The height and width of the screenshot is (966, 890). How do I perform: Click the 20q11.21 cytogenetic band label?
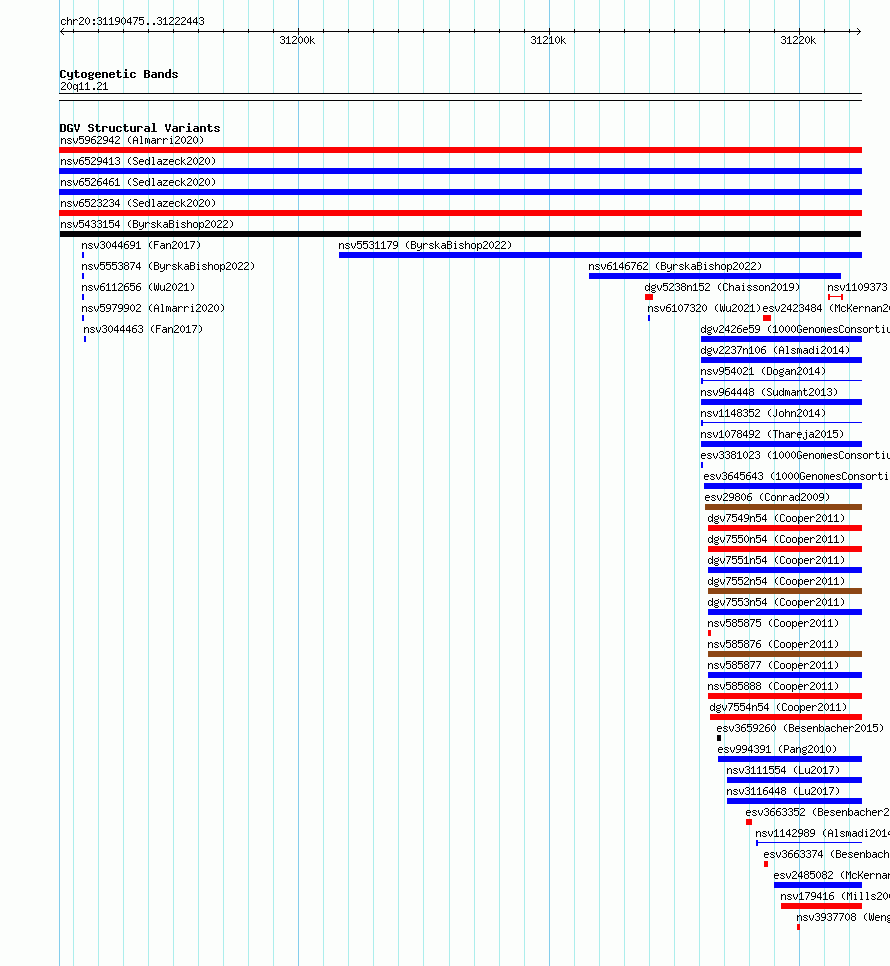(84, 86)
